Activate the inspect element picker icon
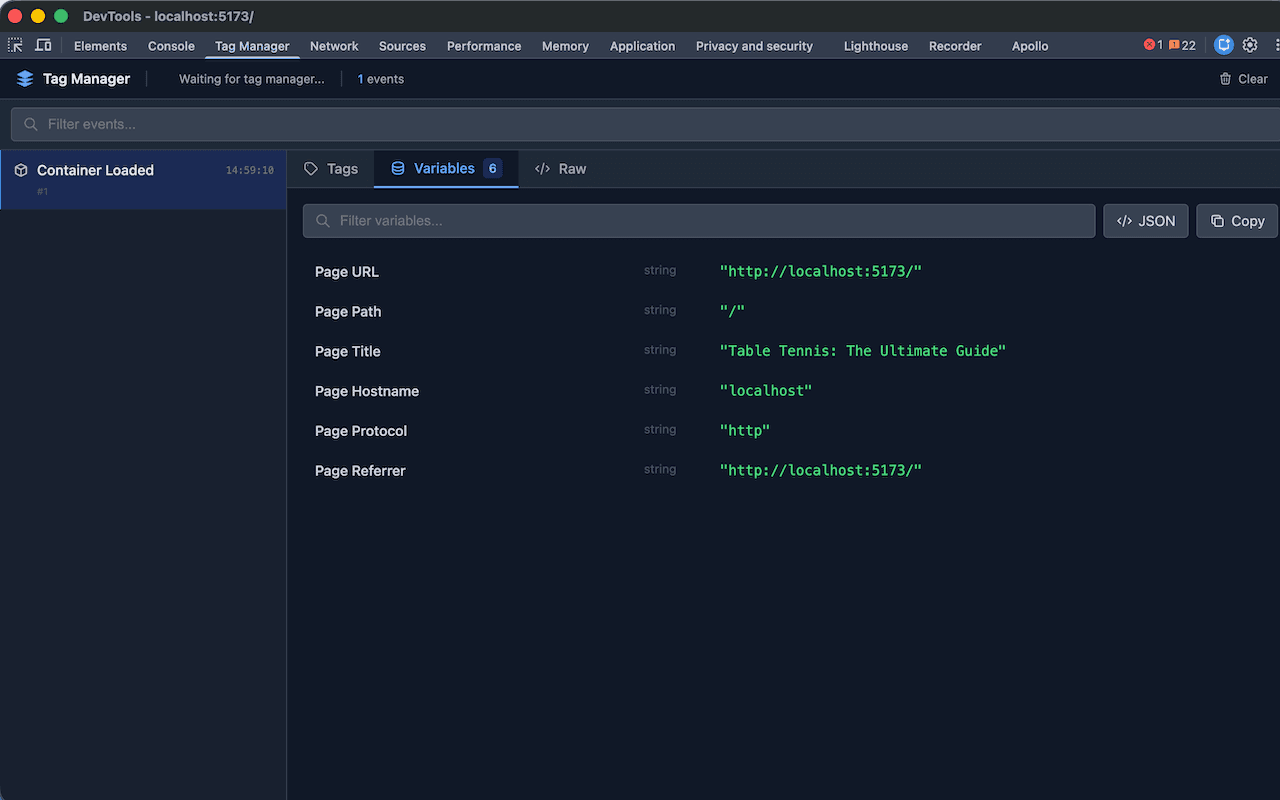1280x800 pixels. [15, 45]
